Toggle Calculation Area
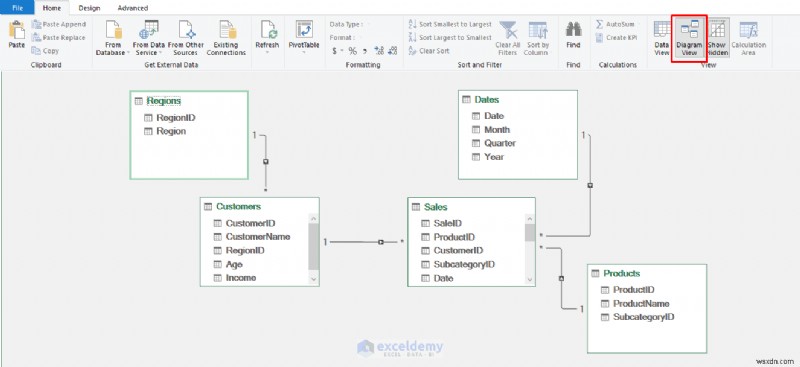 pos(748,38)
